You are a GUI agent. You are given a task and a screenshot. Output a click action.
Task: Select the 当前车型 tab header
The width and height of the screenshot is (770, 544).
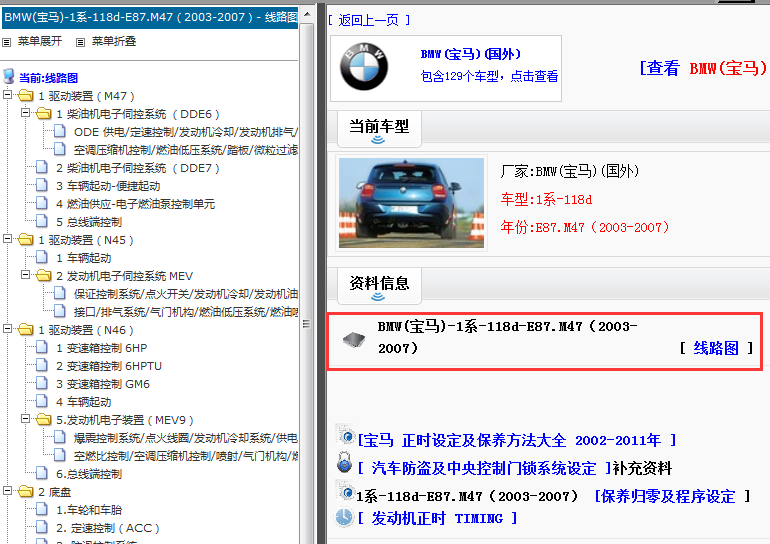379,129
